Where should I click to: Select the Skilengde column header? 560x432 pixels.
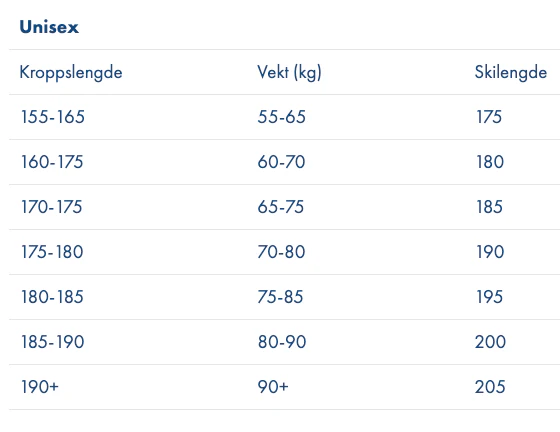pyautogui.click(x=511, y=72)
